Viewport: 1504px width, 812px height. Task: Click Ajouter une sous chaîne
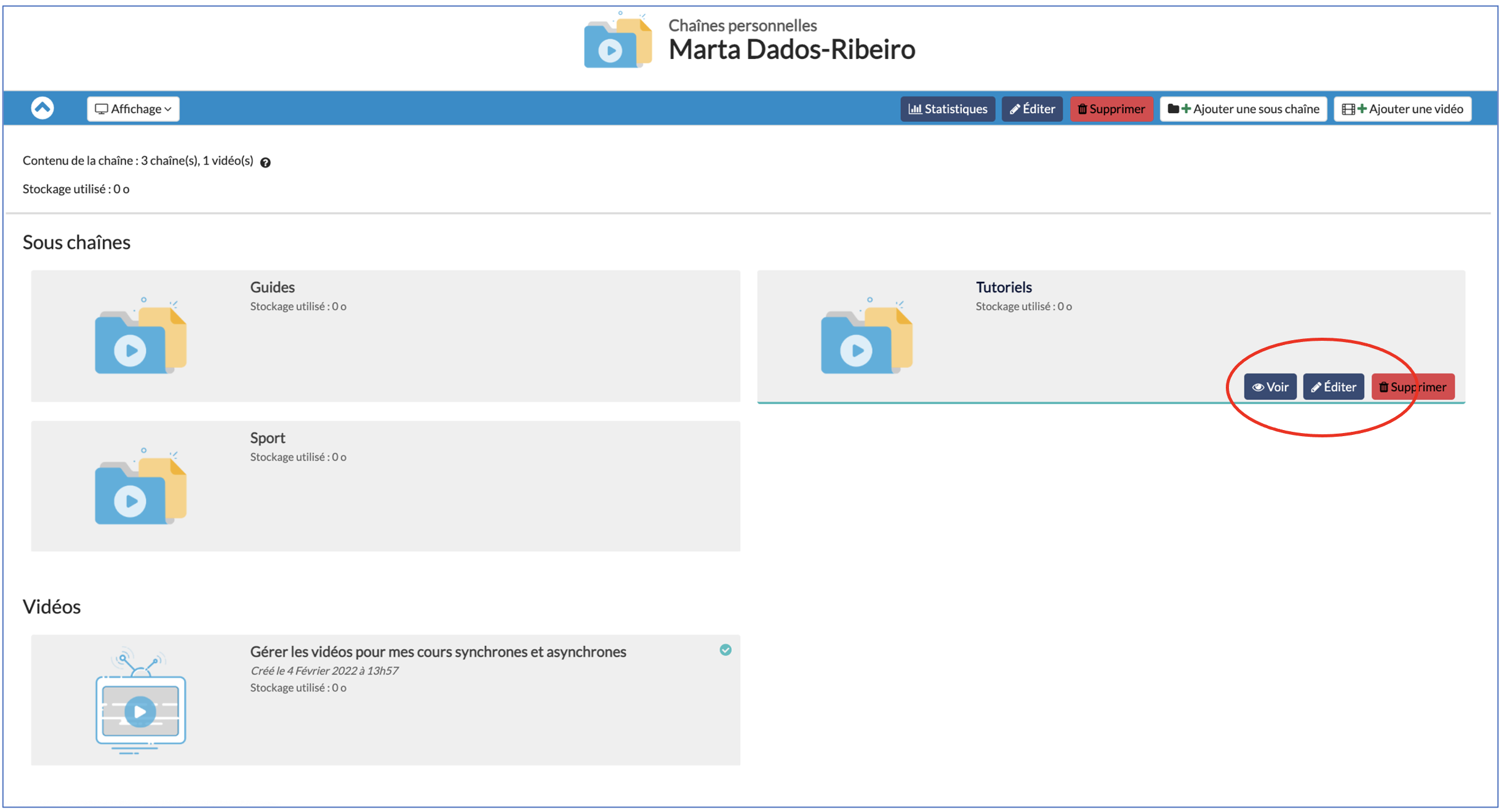(1243, 109)
